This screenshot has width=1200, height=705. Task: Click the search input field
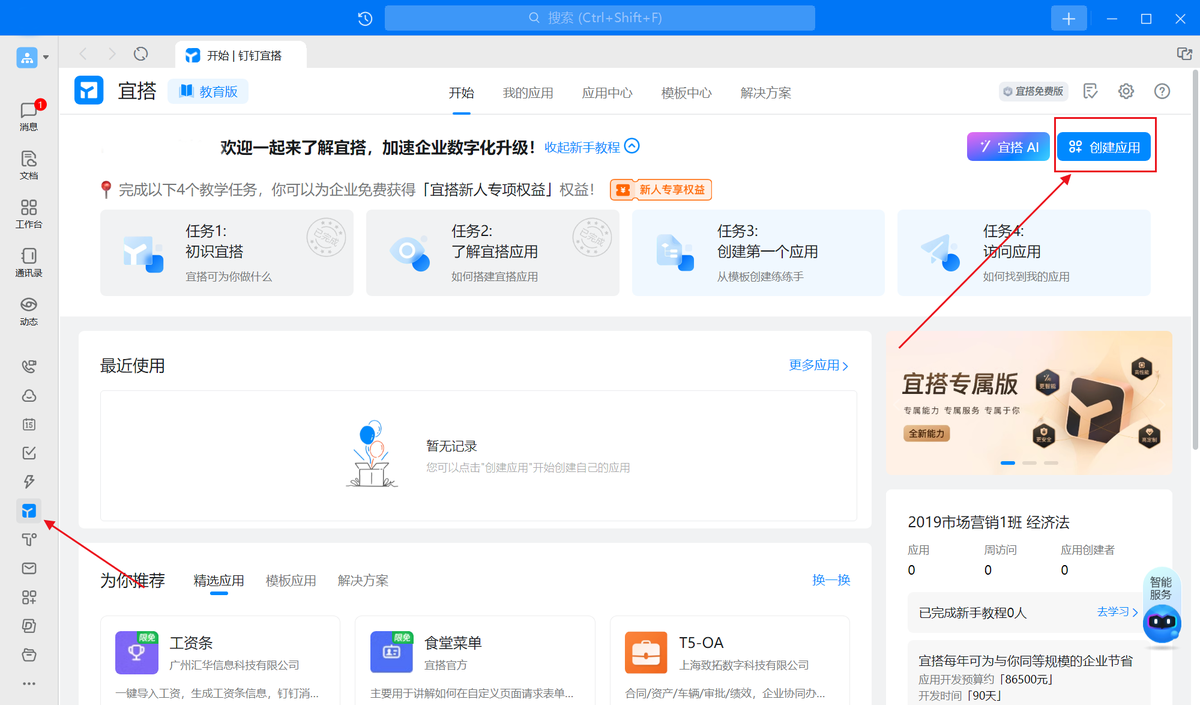coord(600,18)
